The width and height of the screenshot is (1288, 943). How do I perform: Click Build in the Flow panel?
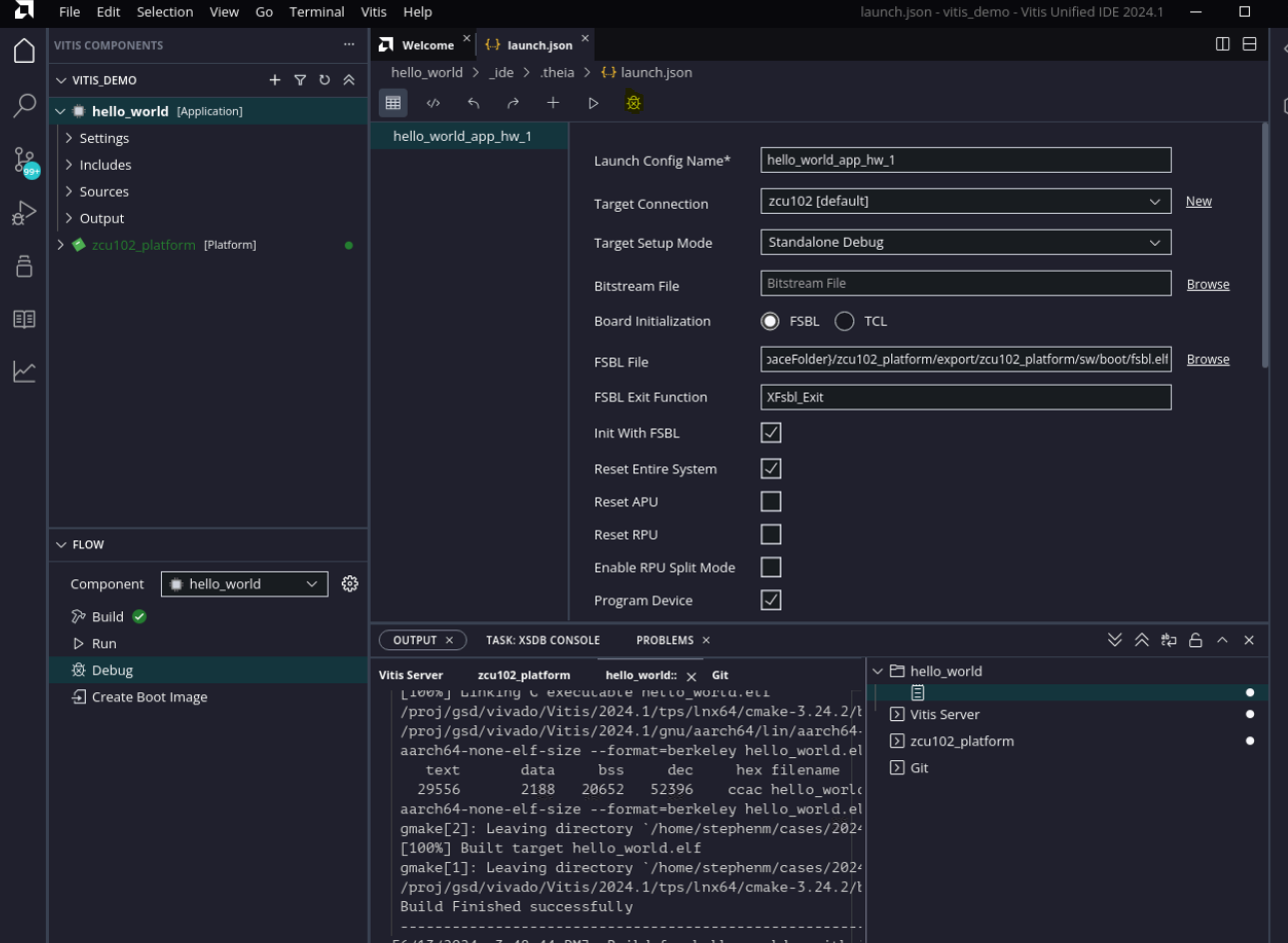pyautogui.click(x=108, y=616)
